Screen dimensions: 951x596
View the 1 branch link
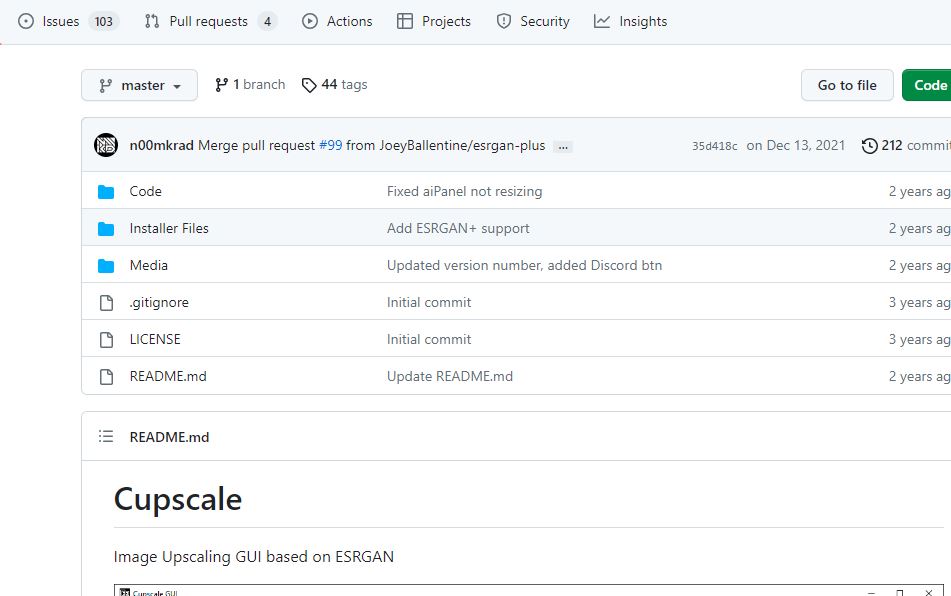coord(250,84)
